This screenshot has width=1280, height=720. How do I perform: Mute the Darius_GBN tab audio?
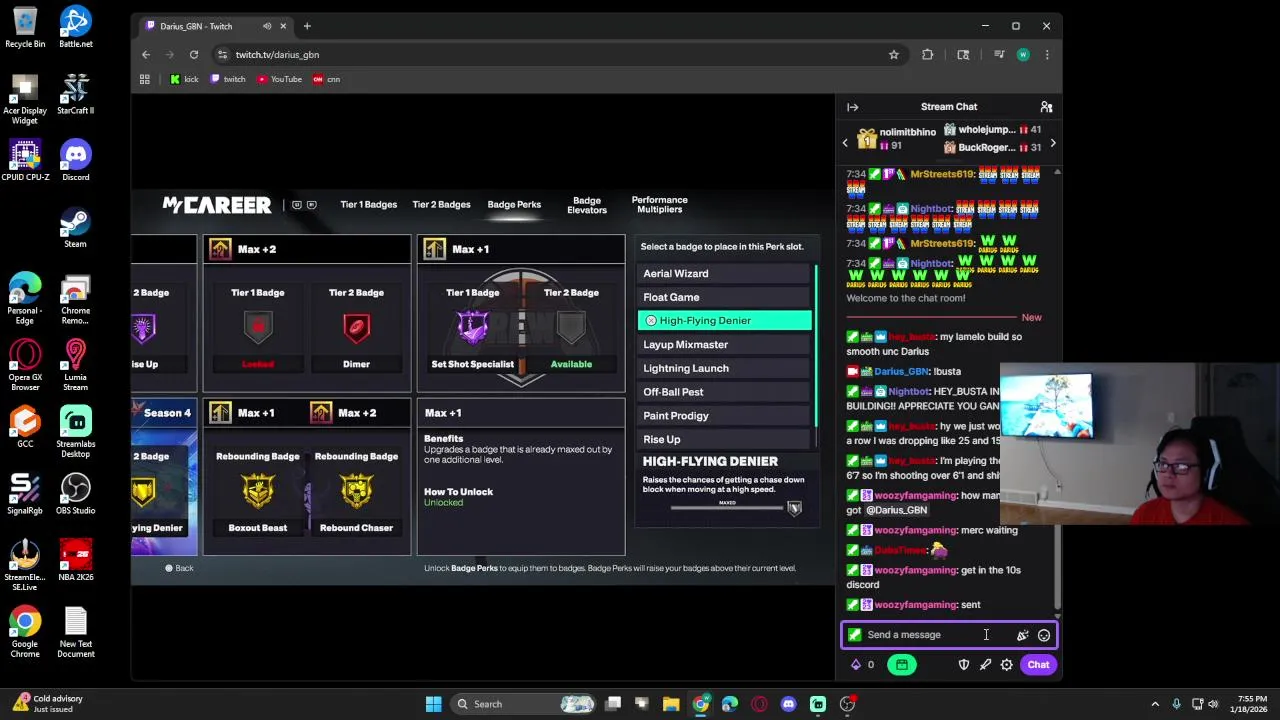[267, 26]
